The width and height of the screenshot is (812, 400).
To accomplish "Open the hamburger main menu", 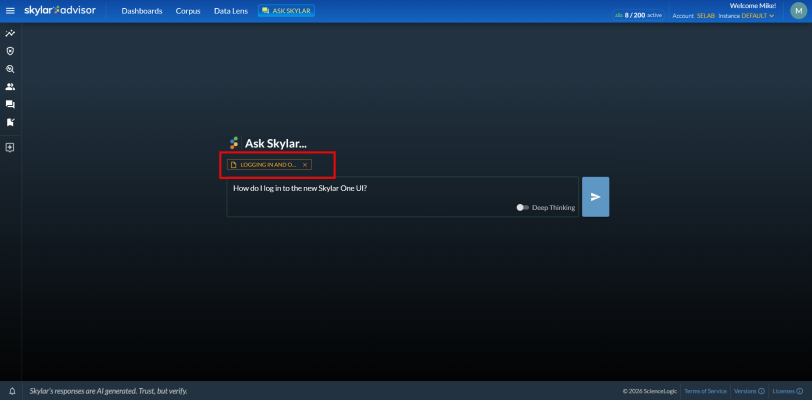I will point(10,11).
